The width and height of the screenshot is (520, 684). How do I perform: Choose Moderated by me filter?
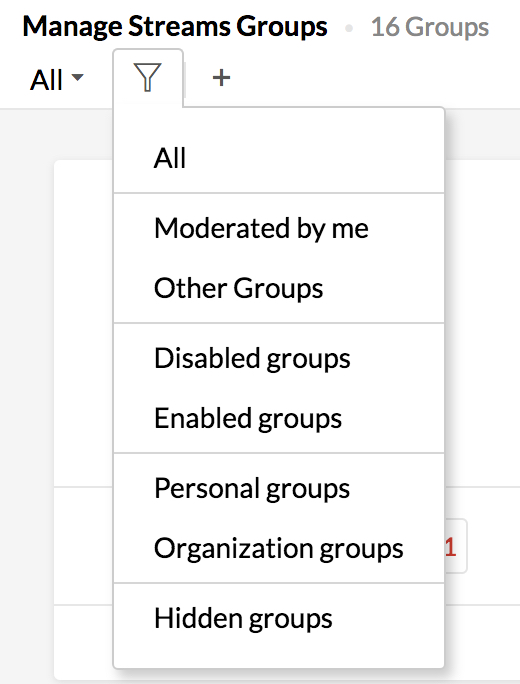tap(279, 228)
